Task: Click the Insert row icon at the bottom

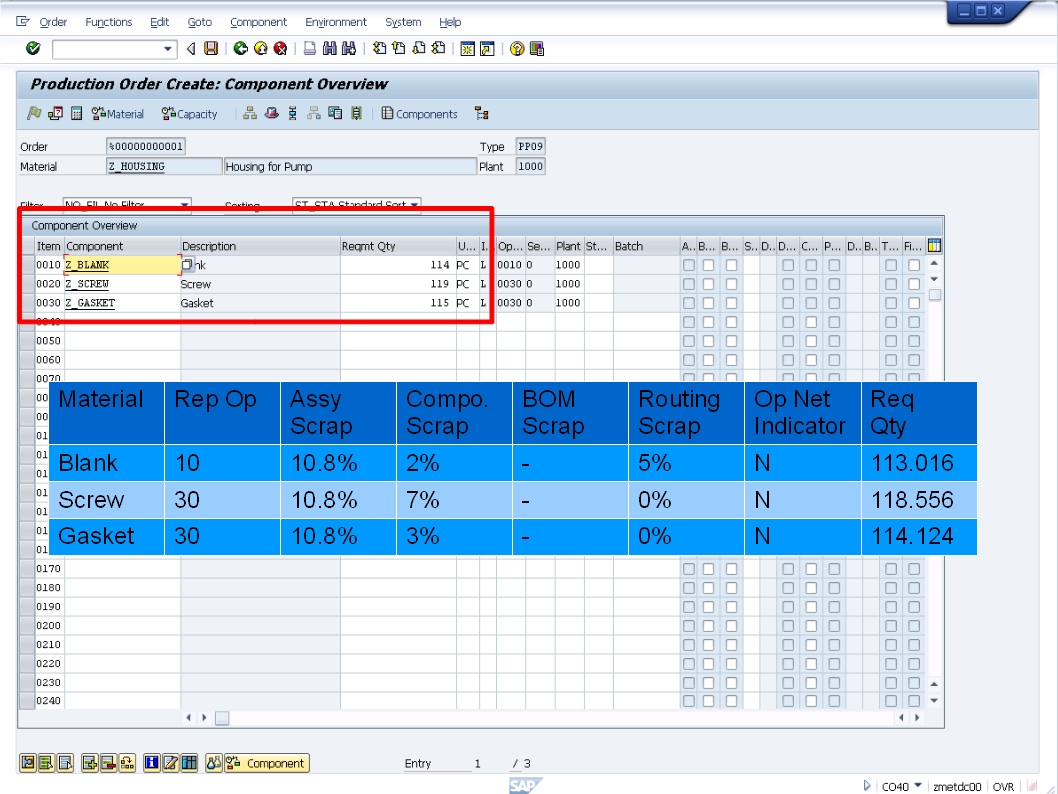Action: 89,762
